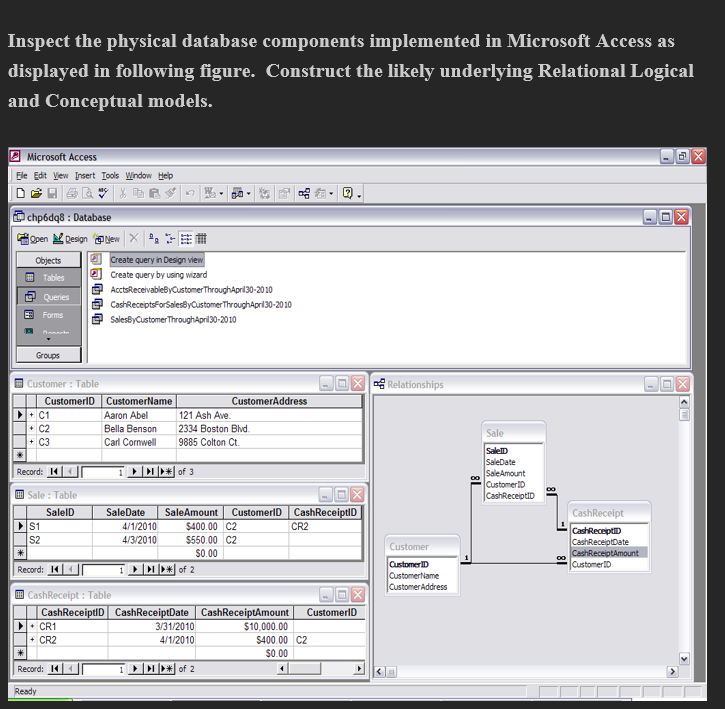
Task: Click the Print toolbar icon
Action: click(72, 193)
